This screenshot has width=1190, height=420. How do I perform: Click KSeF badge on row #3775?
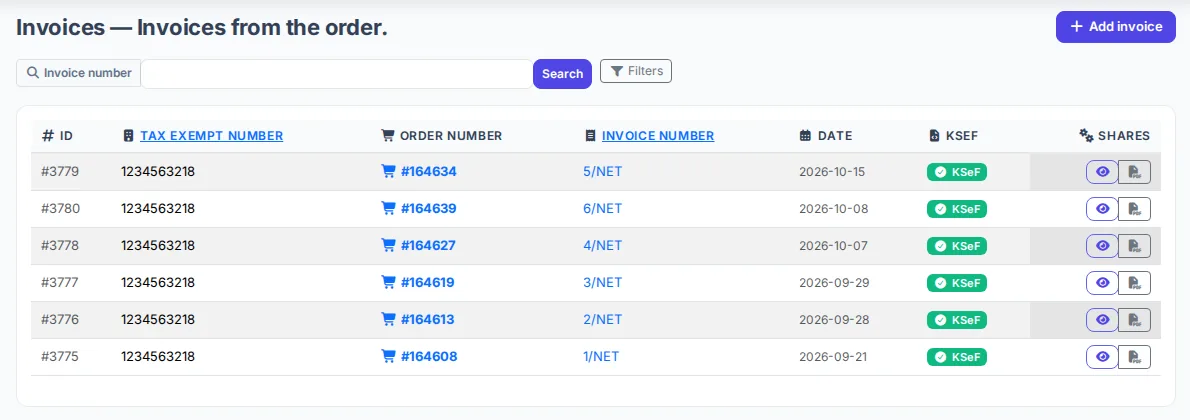[956, 357]
